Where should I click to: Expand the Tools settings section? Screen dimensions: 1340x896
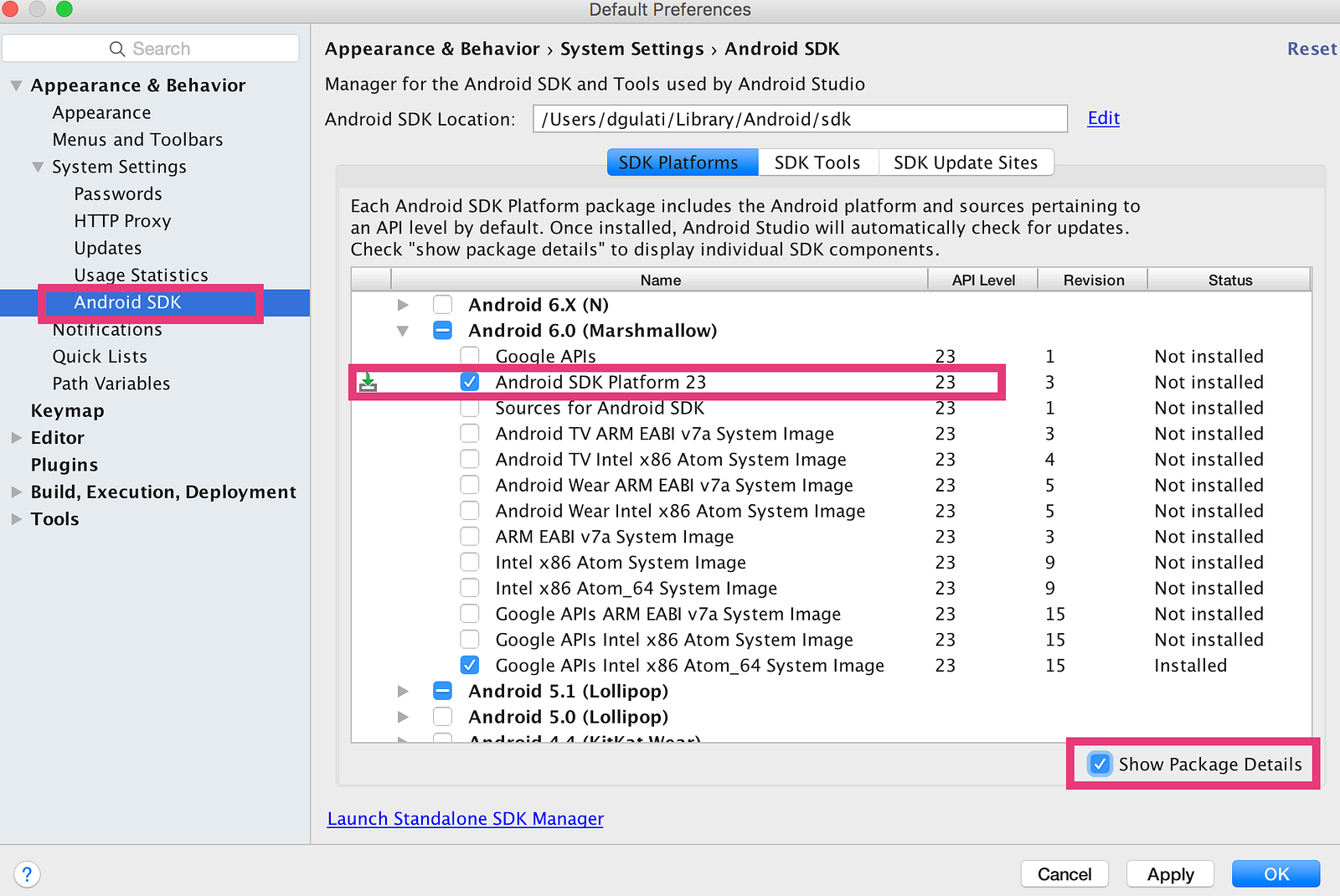pos(16,519)
